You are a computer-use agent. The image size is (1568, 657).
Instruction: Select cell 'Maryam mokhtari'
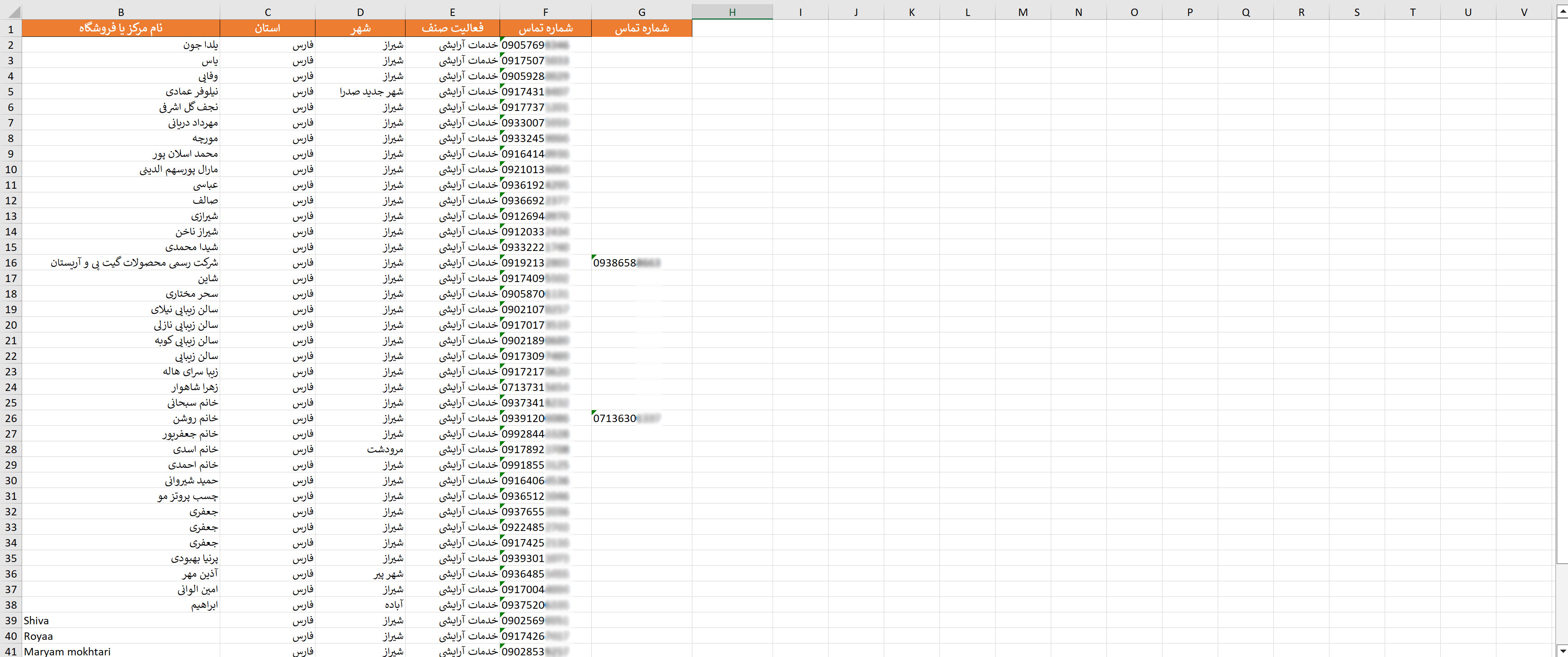pyautogui.click(x=121, y=651)
